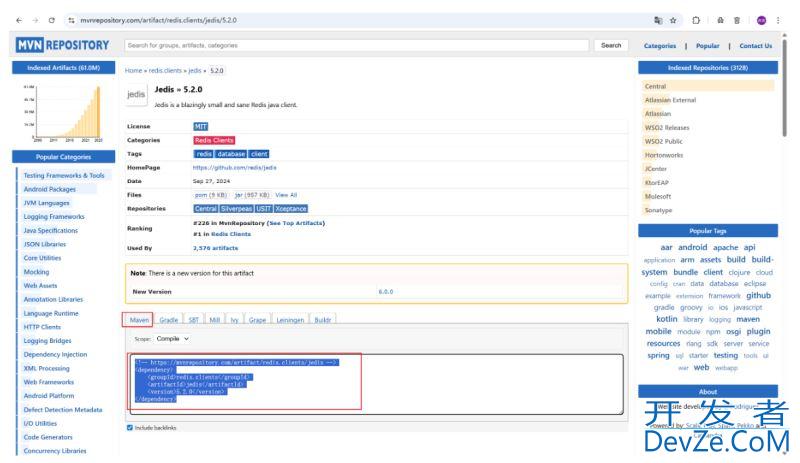Open Dependency Injection category
Image resolution: width=800 pixels, height=463 pixels.
tap(55, 355)
